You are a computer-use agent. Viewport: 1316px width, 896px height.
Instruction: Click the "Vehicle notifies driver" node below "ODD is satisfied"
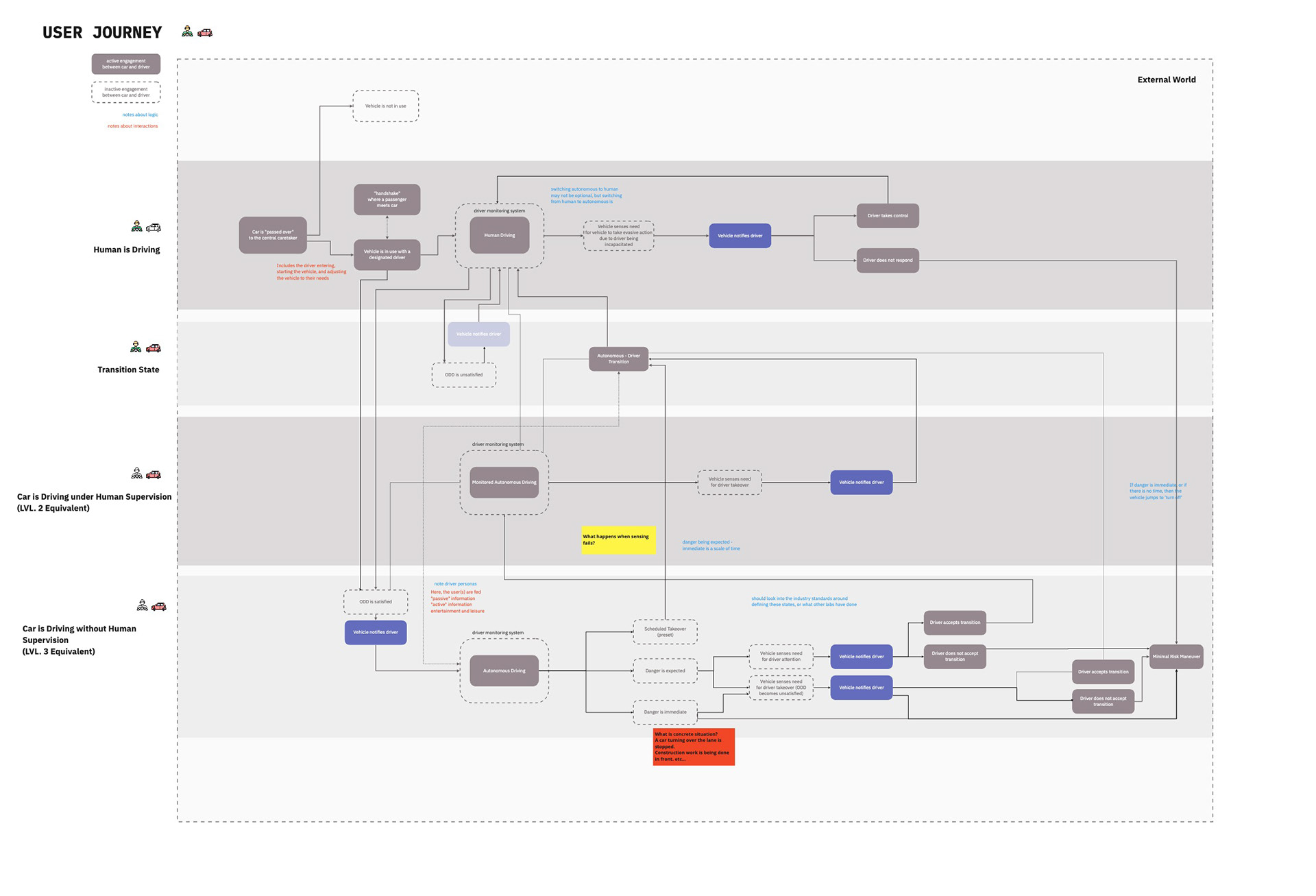[376, 632]
